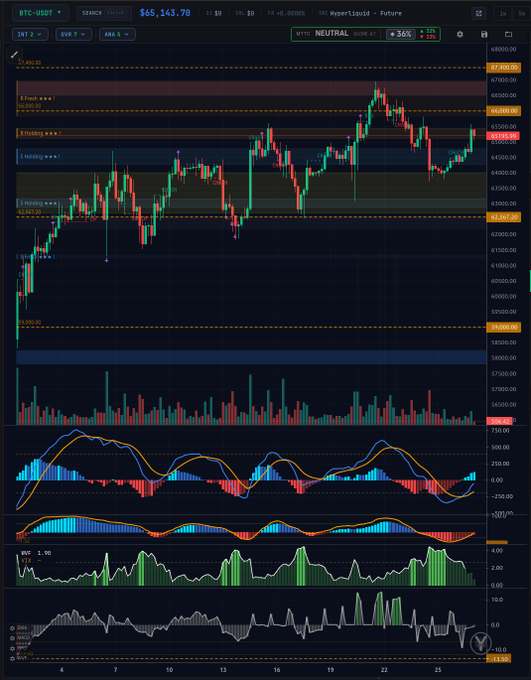The height and width of the screenshot is (680, 531).
Task: Click the save layout floppy icon
Action: pyautogui.click(x=484, y=34)
